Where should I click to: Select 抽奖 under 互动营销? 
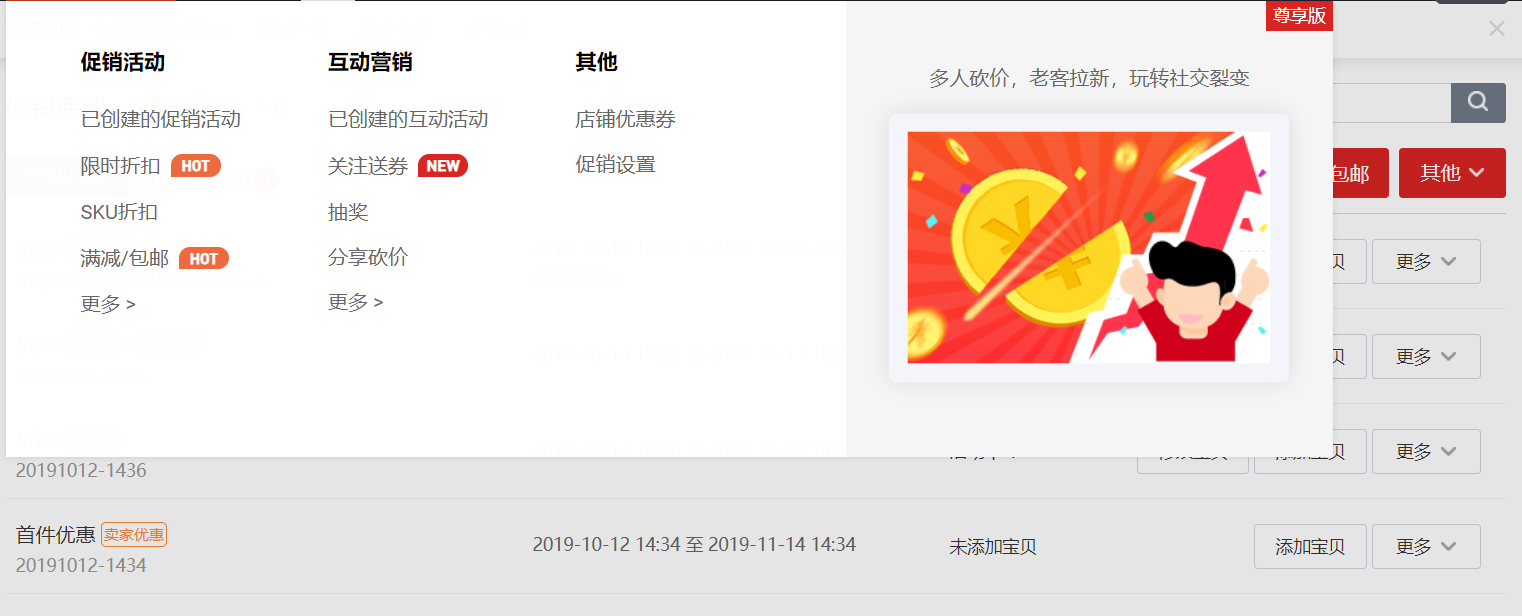[x=348, y=212]
